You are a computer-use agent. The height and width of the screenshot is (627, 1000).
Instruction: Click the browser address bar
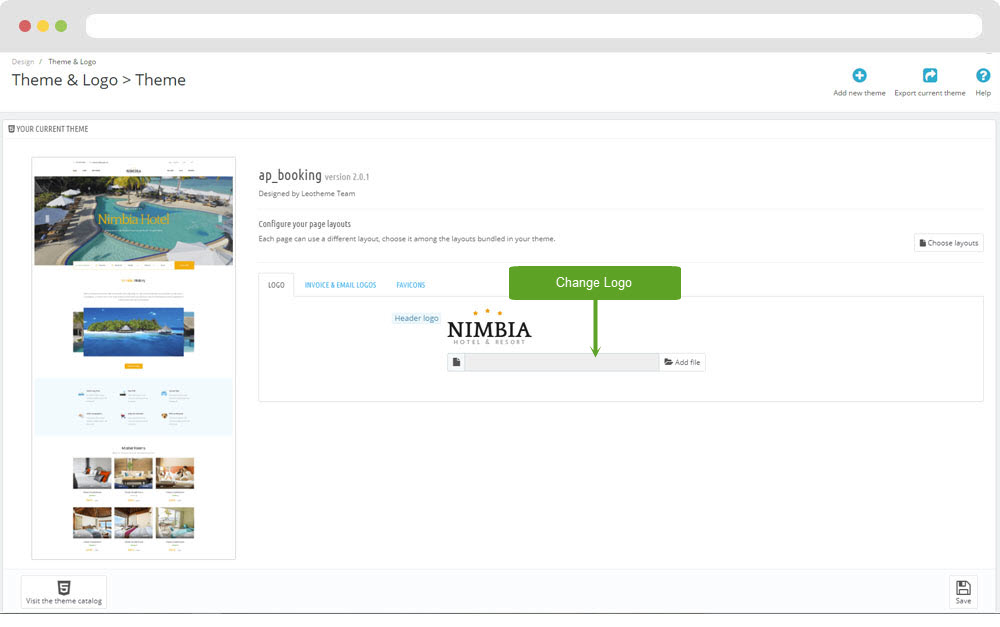click(x=534, y=26)
